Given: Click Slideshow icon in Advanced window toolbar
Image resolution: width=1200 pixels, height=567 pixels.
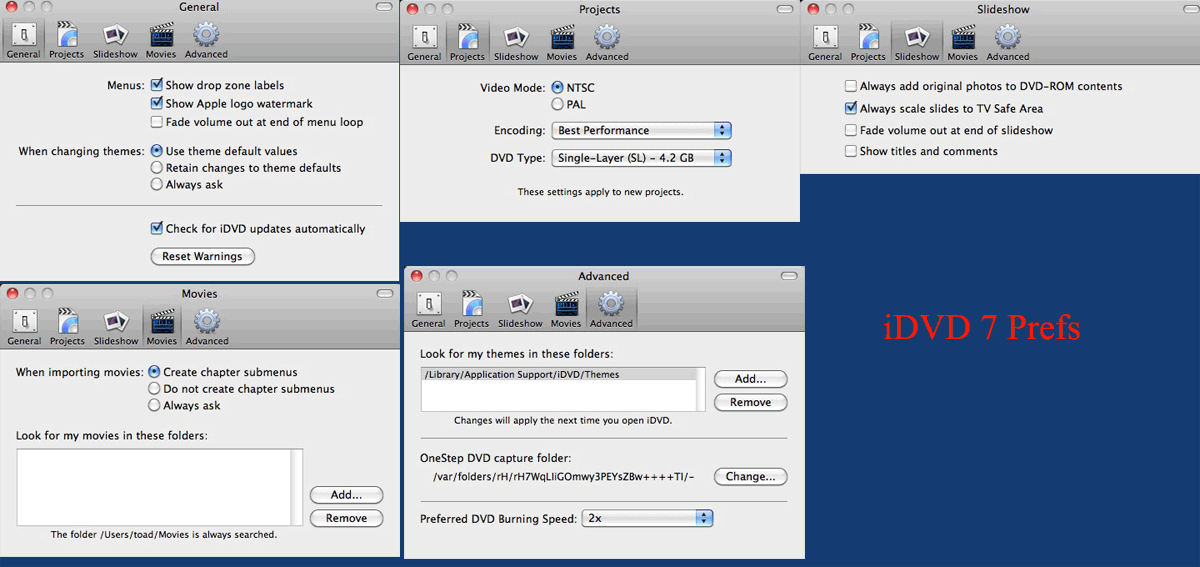Looking at the screenshot, I should pyautogui.click(x=520, y=310).
